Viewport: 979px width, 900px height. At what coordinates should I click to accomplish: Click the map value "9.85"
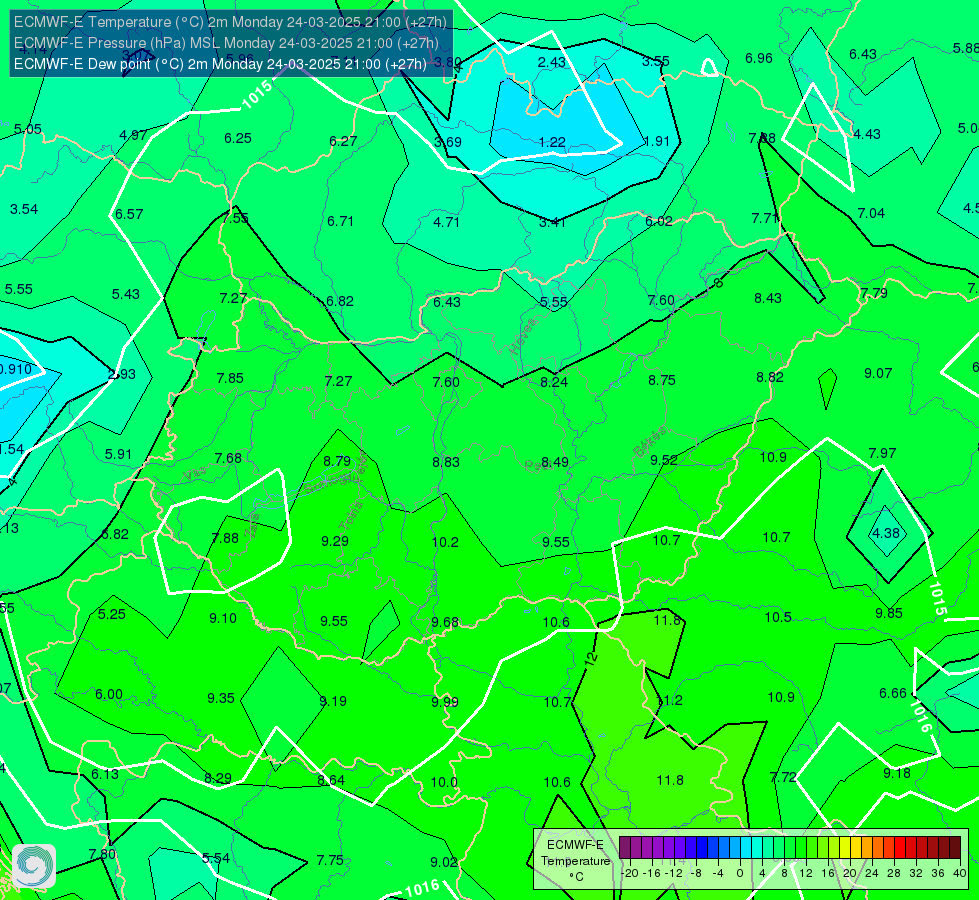(888, 613)
